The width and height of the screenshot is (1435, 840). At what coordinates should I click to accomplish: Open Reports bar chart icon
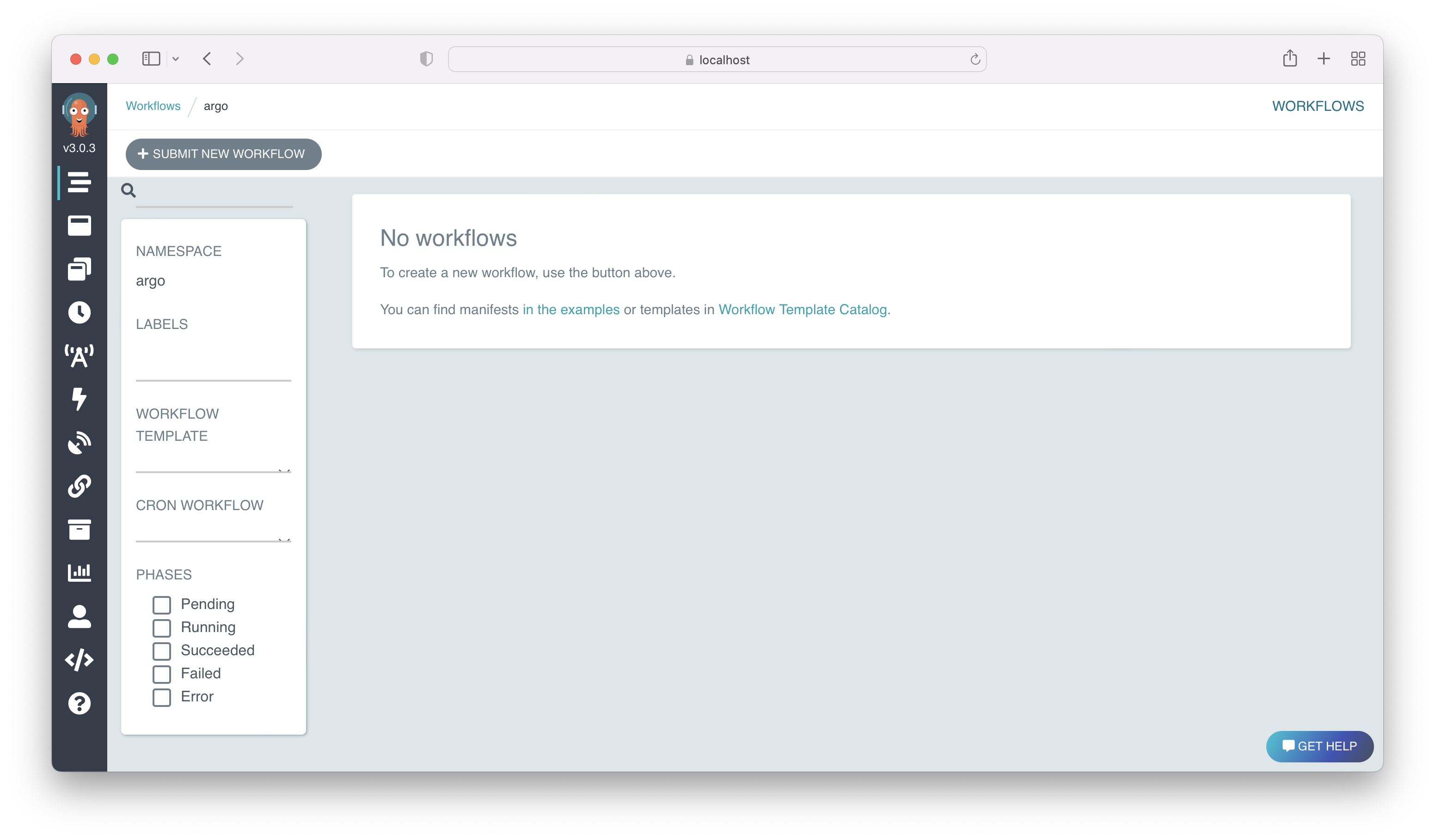coord(79,572)
